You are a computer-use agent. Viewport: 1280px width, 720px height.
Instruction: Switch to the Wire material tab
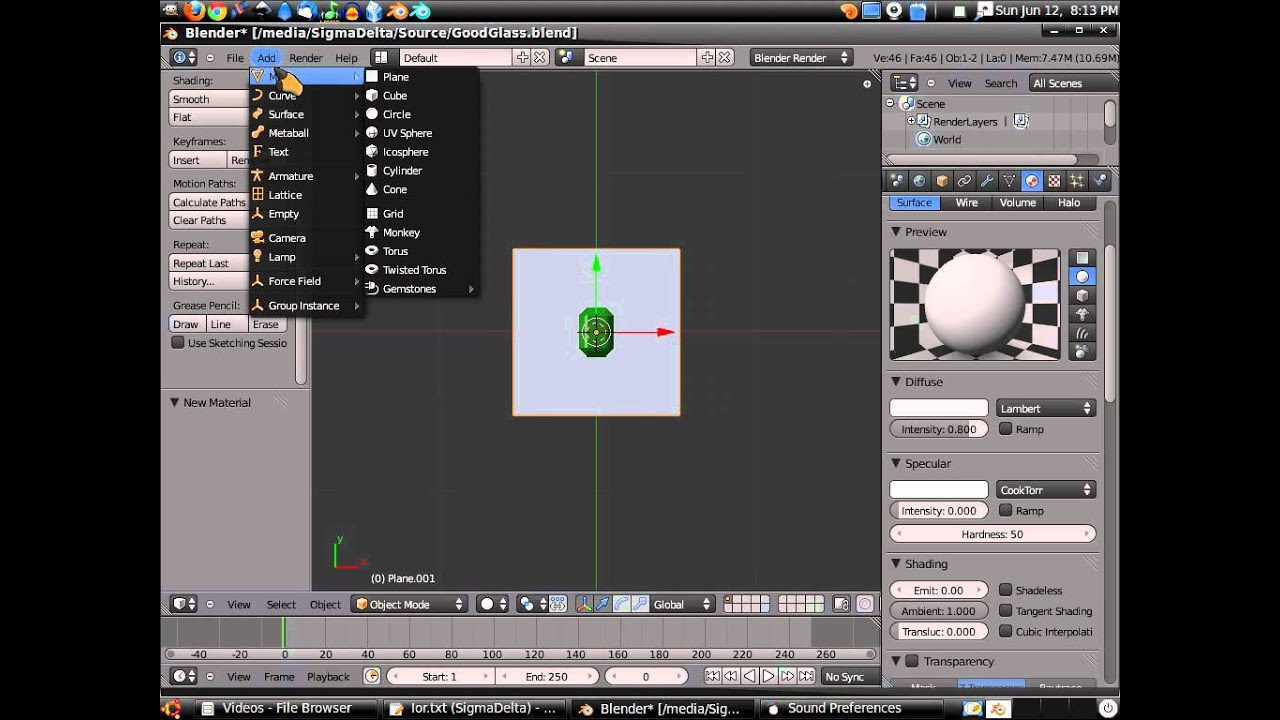(967, 202)
